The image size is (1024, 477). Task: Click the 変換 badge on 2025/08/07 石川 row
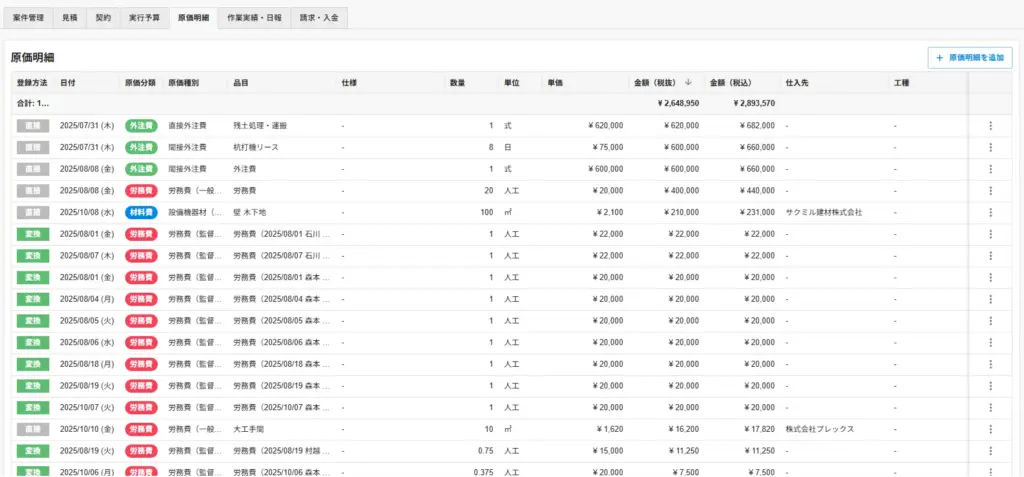(33, 255)
